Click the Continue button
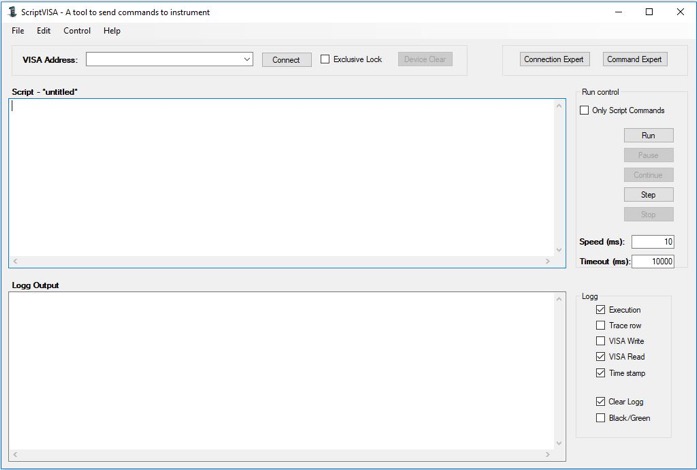Screen dimensions: 697x470 point(649,175)
